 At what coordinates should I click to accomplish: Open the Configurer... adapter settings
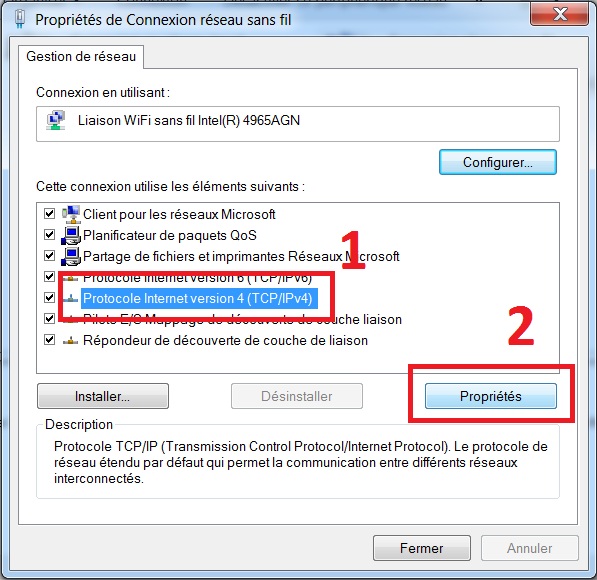pyautogui.click(x=498, y=162)
